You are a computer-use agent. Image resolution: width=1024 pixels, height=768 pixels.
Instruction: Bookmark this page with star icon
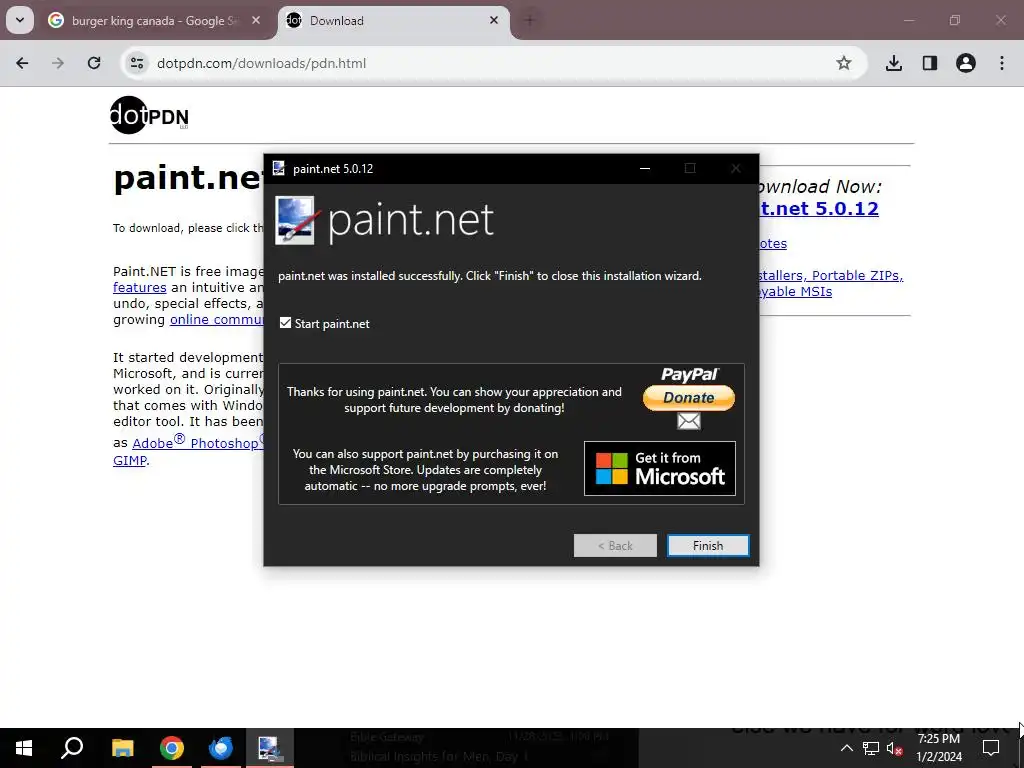pyautogui.click(x=844, y=63)
